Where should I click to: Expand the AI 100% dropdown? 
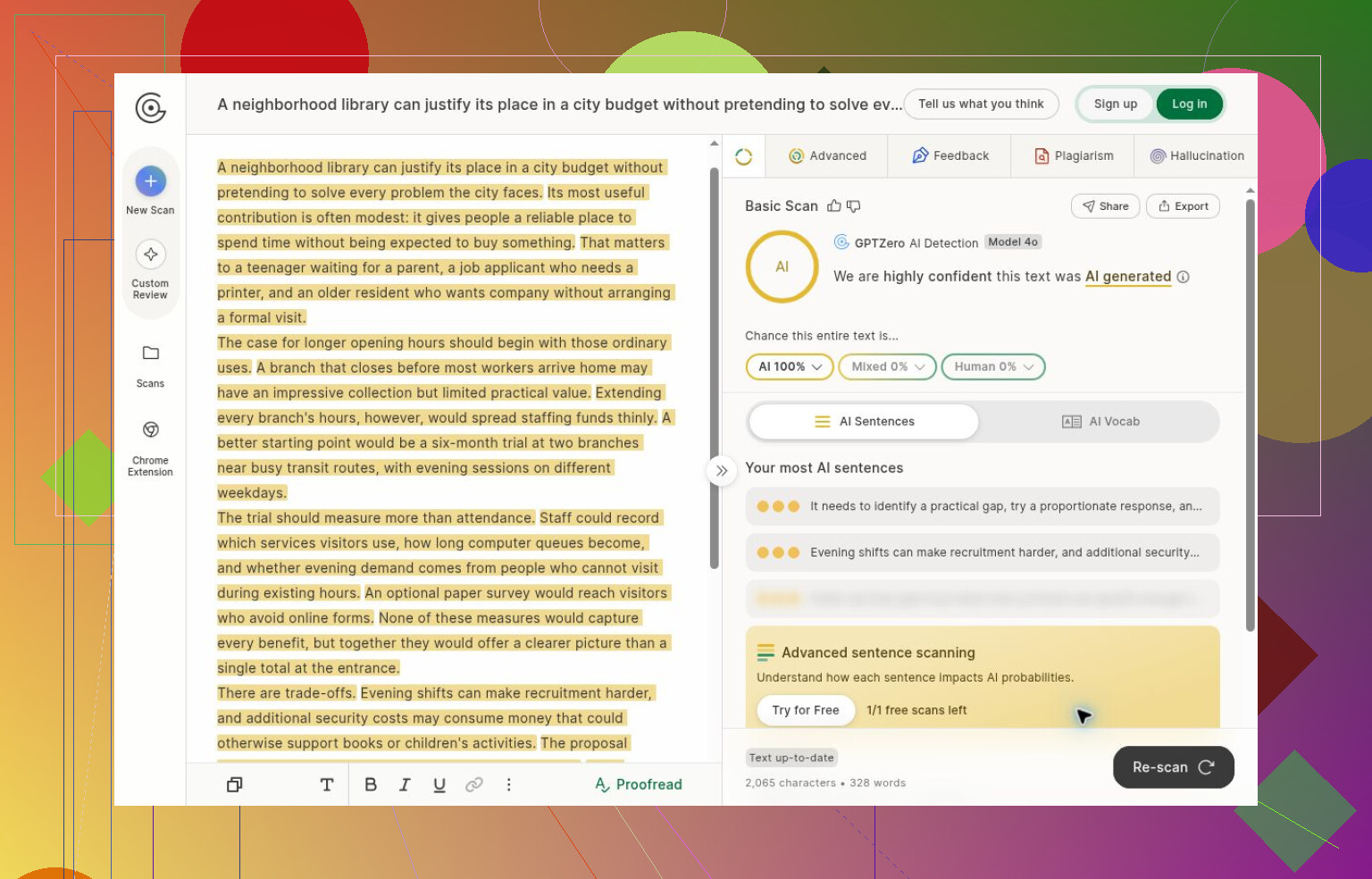(790, 367)
